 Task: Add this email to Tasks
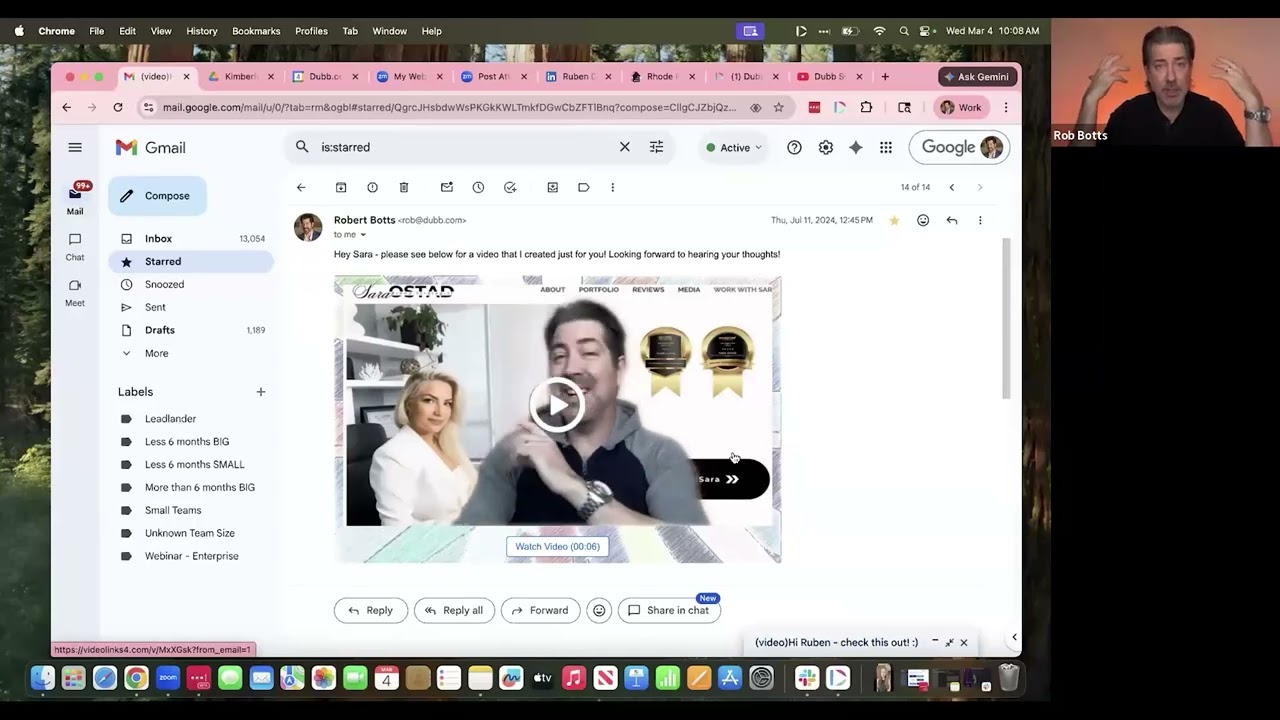510,187
